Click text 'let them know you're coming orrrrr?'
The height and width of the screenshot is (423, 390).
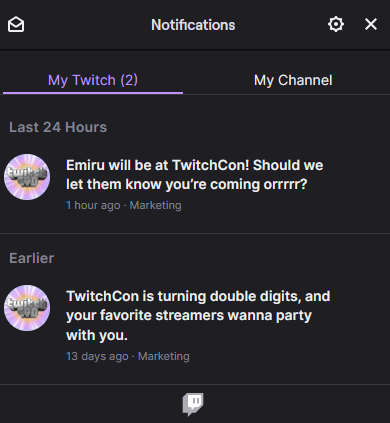187,185
